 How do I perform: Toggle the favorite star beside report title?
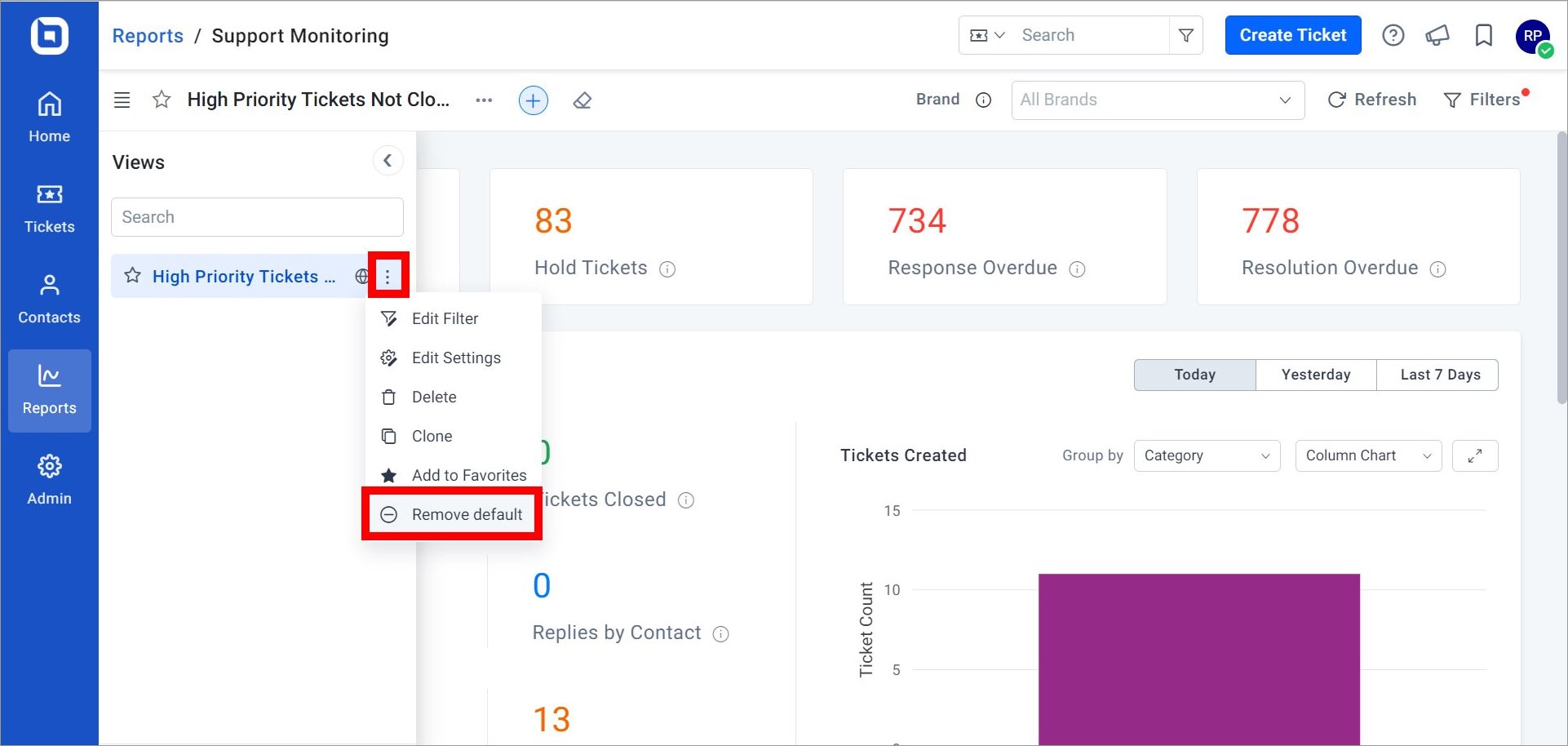[162, 100]
